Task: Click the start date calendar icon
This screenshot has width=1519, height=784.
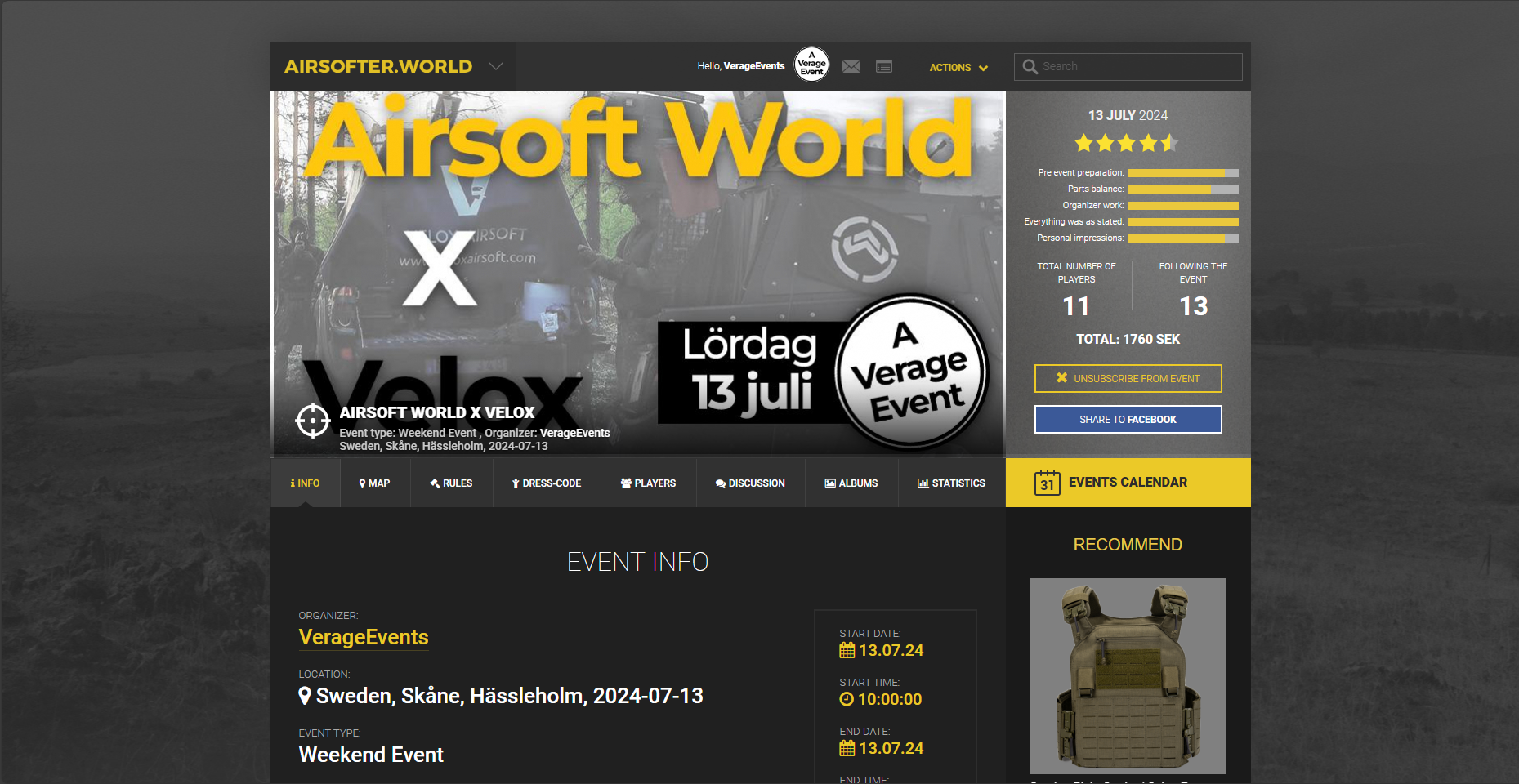Action: [847, 650]
